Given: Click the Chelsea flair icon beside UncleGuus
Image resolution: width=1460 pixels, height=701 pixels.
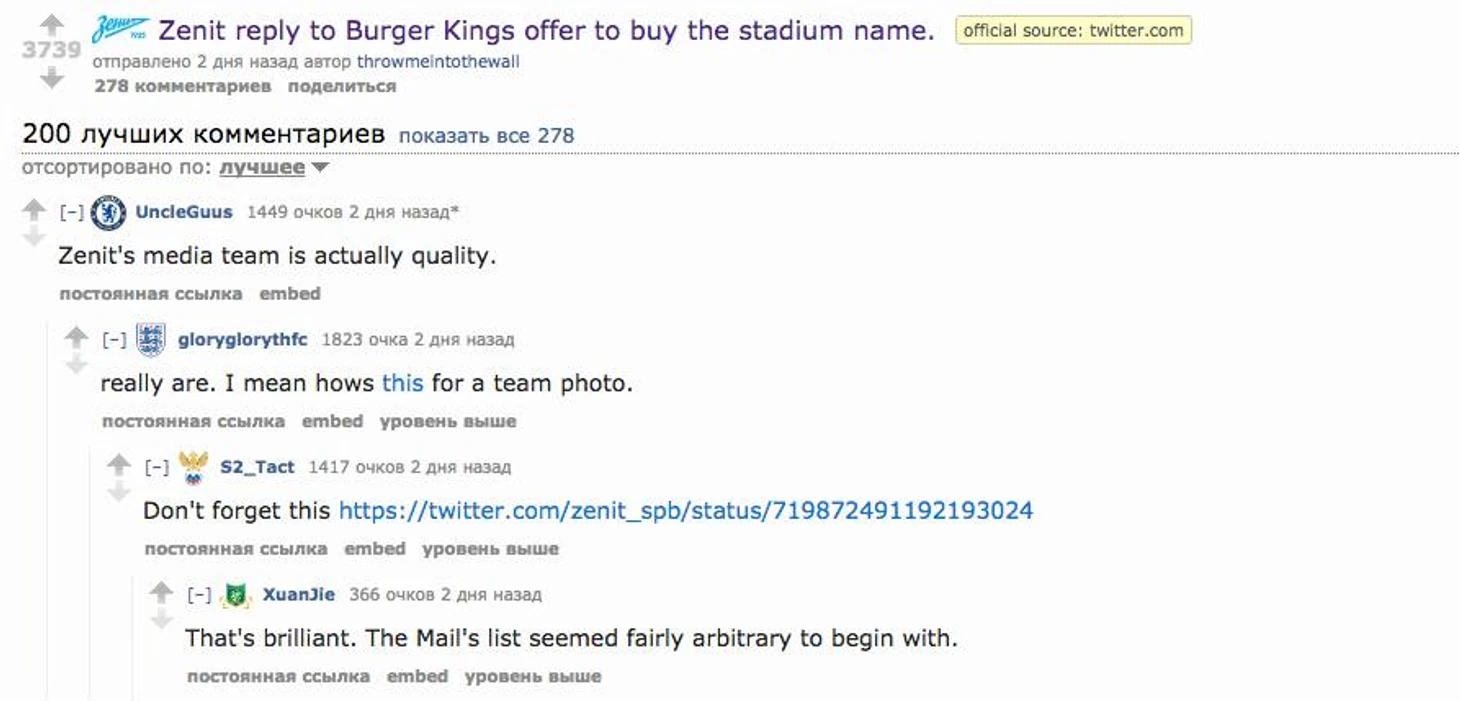Looking at the screenshot, I should (108, 212).
